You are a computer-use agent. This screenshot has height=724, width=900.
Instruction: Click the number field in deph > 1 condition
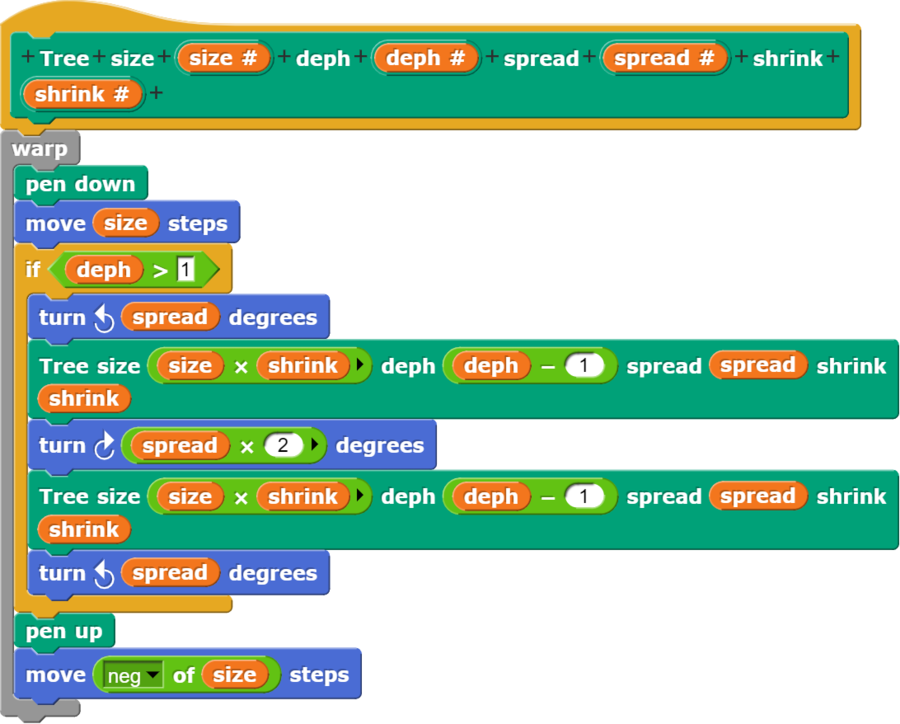coord(185,270)
